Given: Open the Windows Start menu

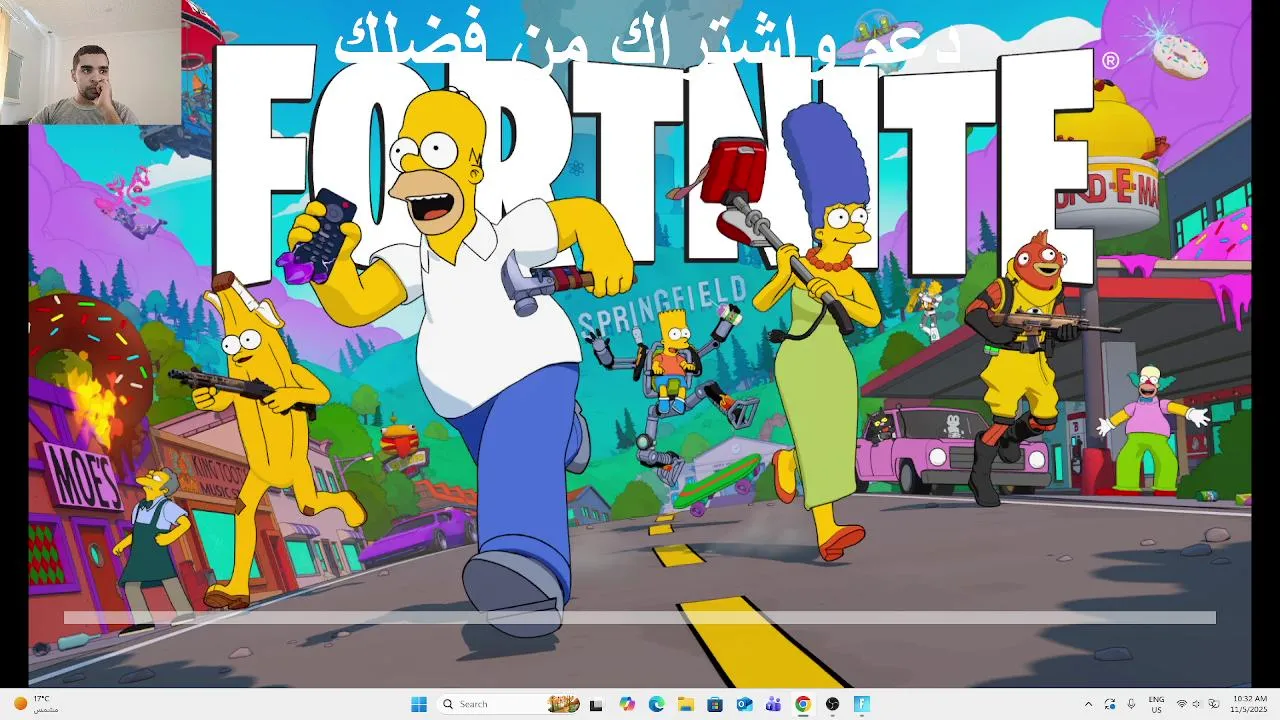Looking at the screenshot, I should (419, 704).
